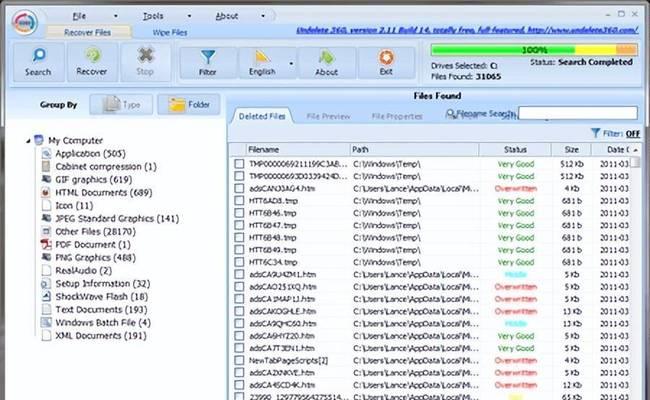
Task: Click the HTML Documents category icon
Action: (x=46, y=193)
